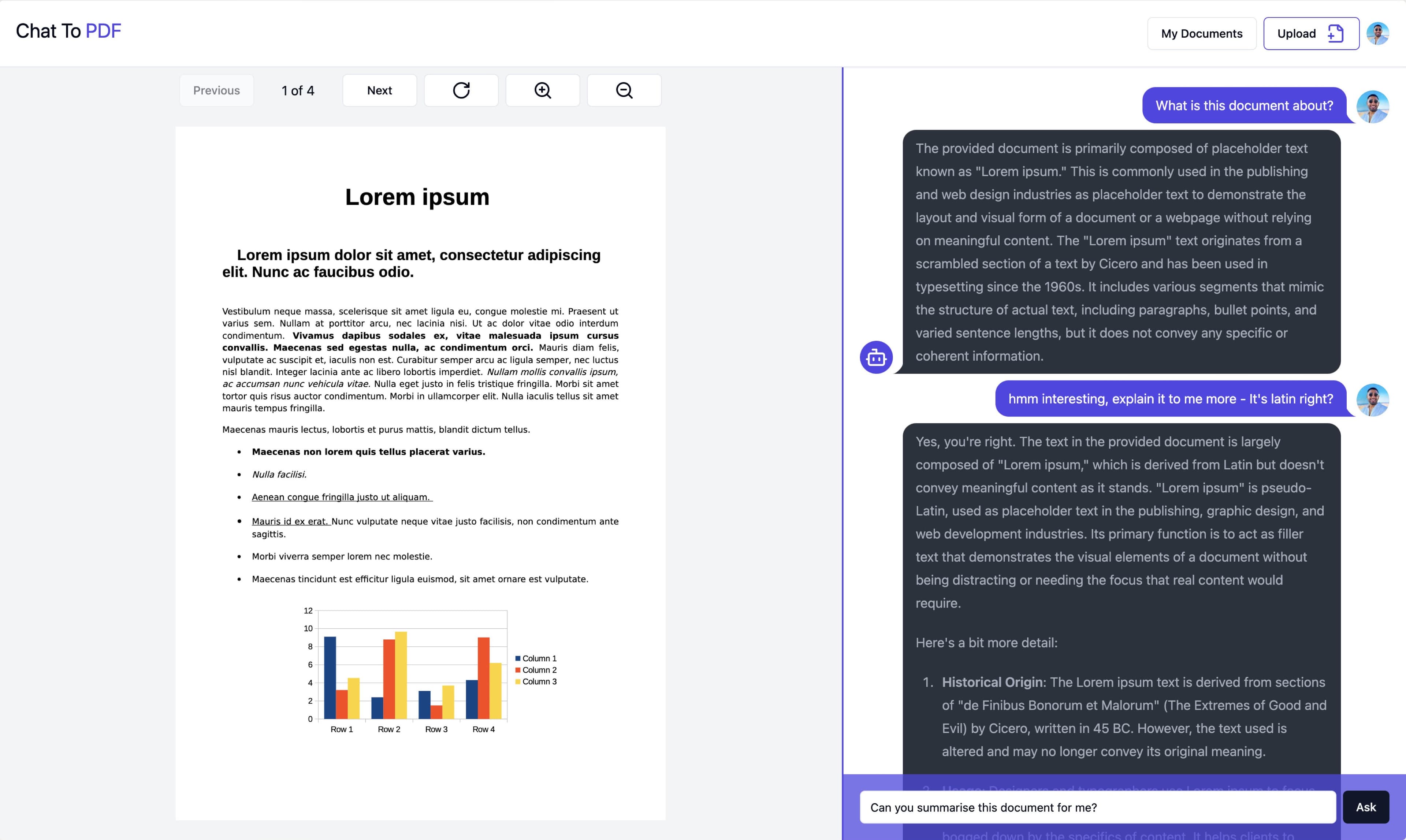Image resolution: width=1406 pixels, height=840 pixels.
Task: Click the user avatar in top right
Action: [1378, 33]
